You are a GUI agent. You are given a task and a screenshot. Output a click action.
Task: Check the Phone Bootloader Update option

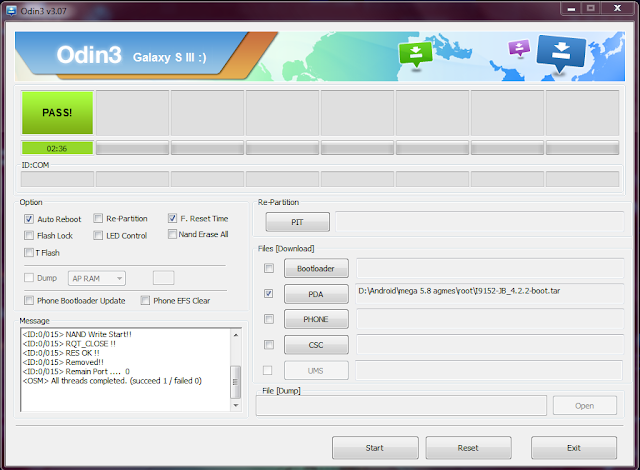[29, 301]
